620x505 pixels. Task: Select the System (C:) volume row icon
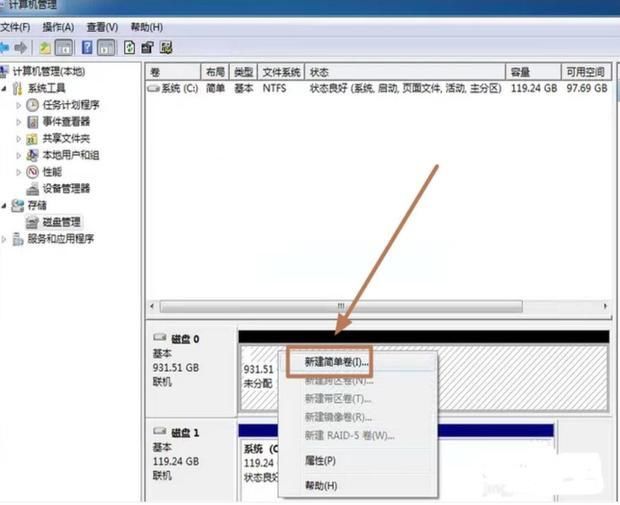[x=153, y=88]
